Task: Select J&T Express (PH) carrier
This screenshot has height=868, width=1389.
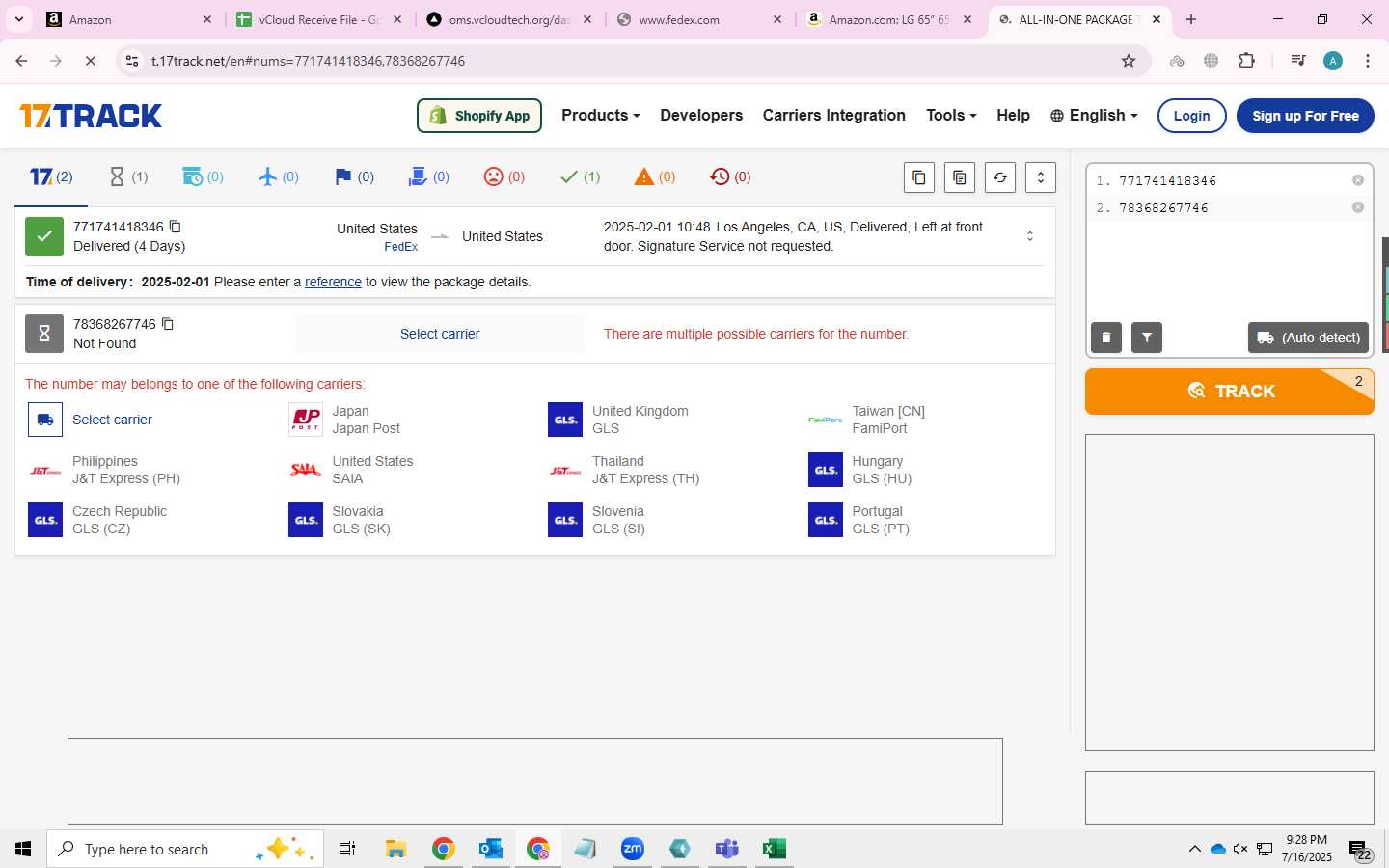Action: click(104, 470)
